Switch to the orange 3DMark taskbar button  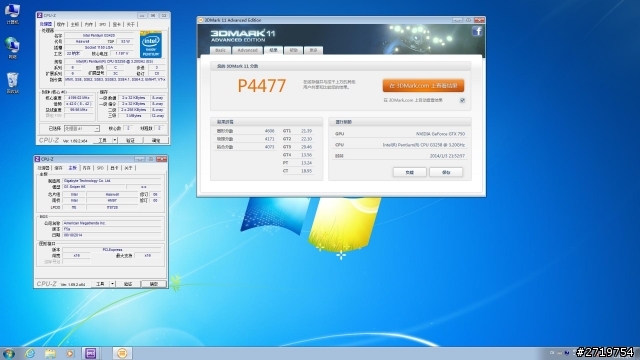click(122, 353)
